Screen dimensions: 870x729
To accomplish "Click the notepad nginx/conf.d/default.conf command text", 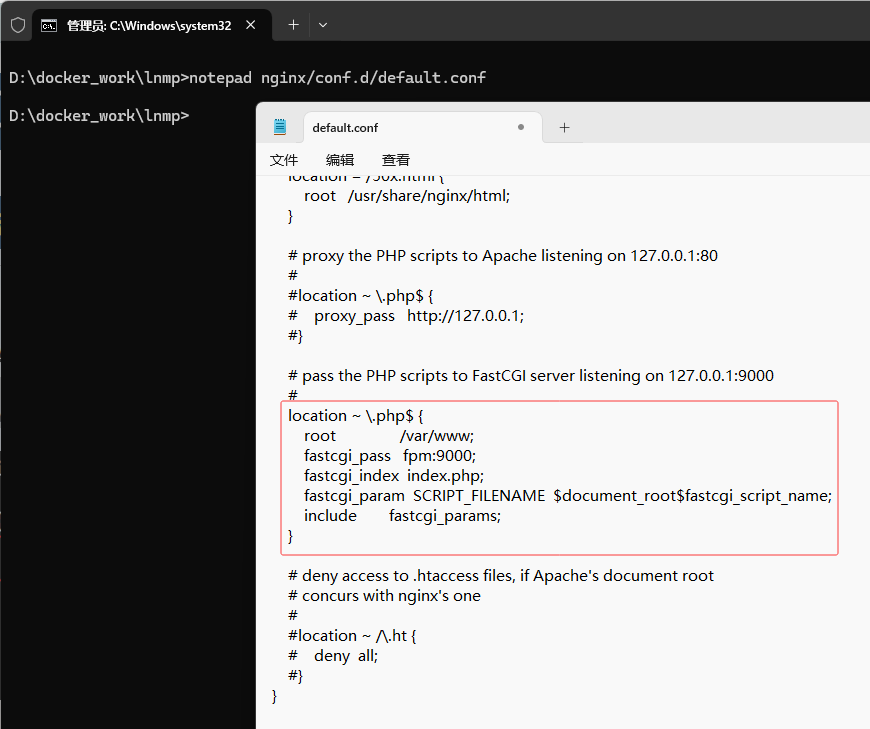I will pyautogui.click(x=337, y=78).
